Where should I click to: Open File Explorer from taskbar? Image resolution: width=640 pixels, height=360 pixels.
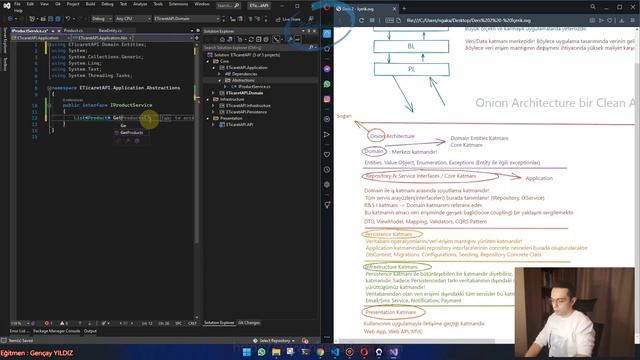tap(276, 352)
